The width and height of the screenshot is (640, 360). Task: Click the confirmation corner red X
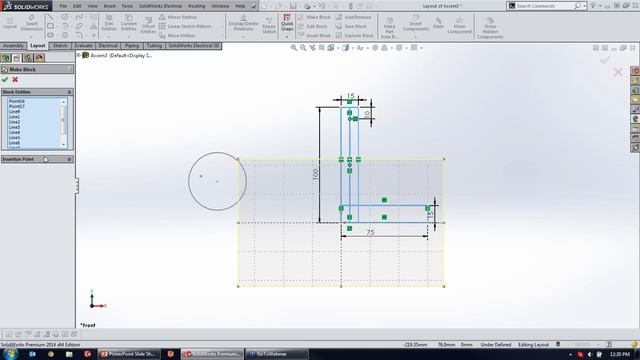click(x=618, y=72)
